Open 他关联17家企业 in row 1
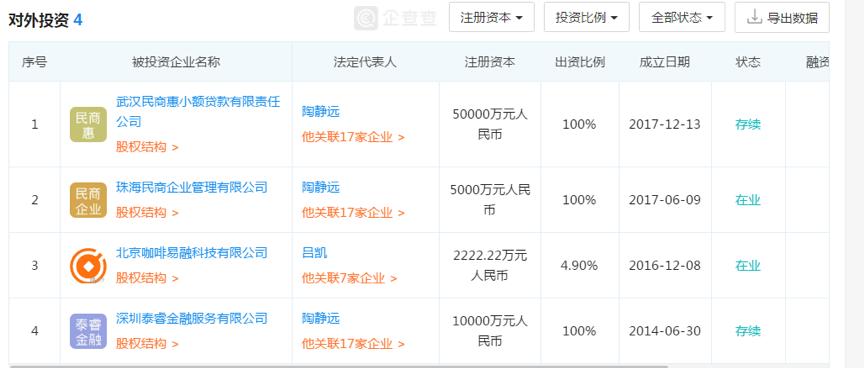Viewport: 864px width, 368px height. (x=353, y=137)
